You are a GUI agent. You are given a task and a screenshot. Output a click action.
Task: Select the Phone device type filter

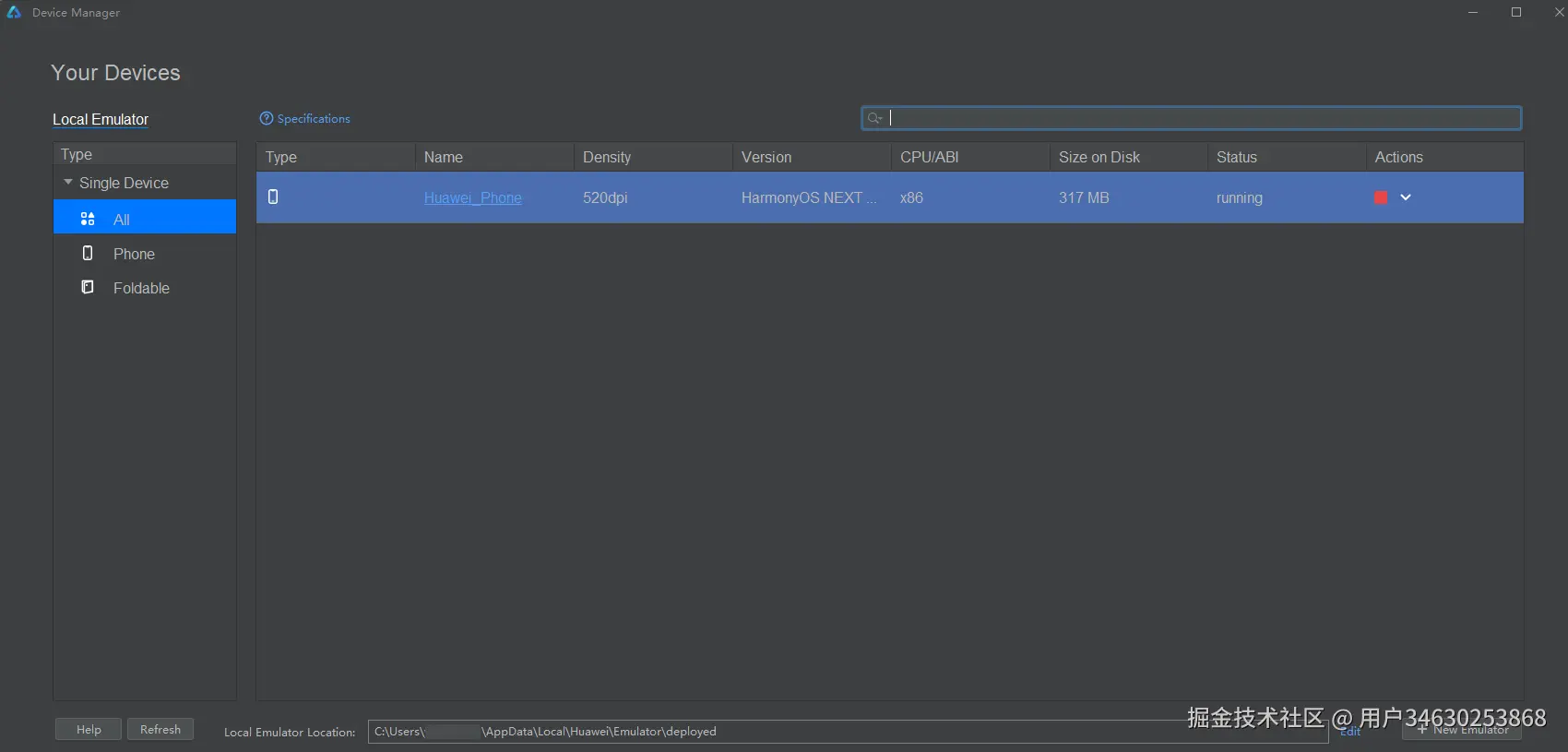145,254
